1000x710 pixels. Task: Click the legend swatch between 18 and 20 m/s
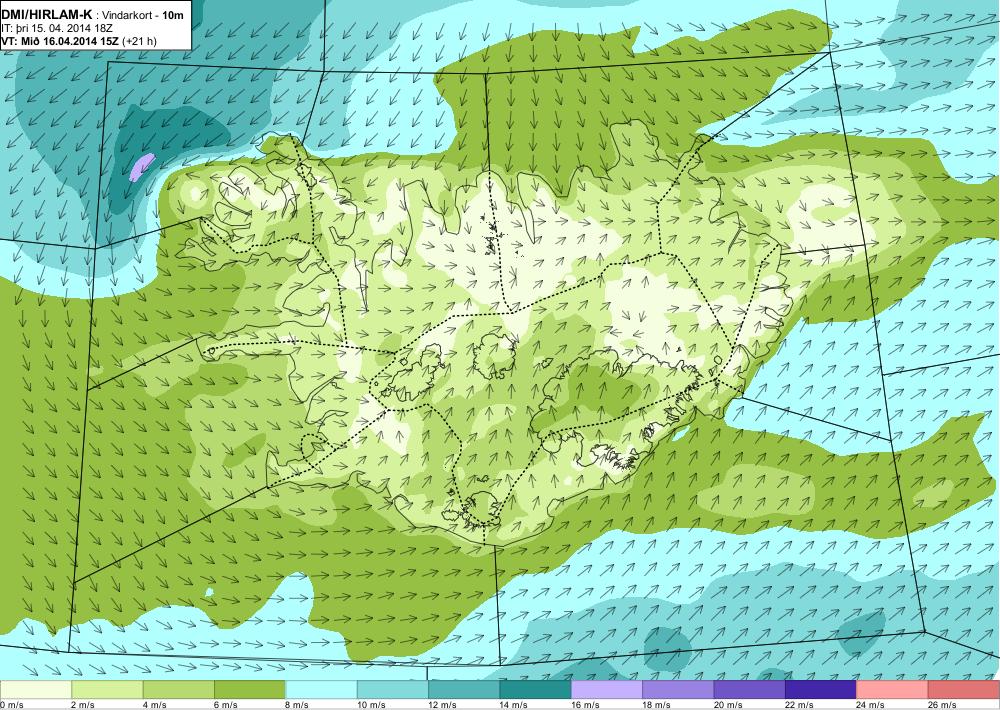(x=679, y=690)
